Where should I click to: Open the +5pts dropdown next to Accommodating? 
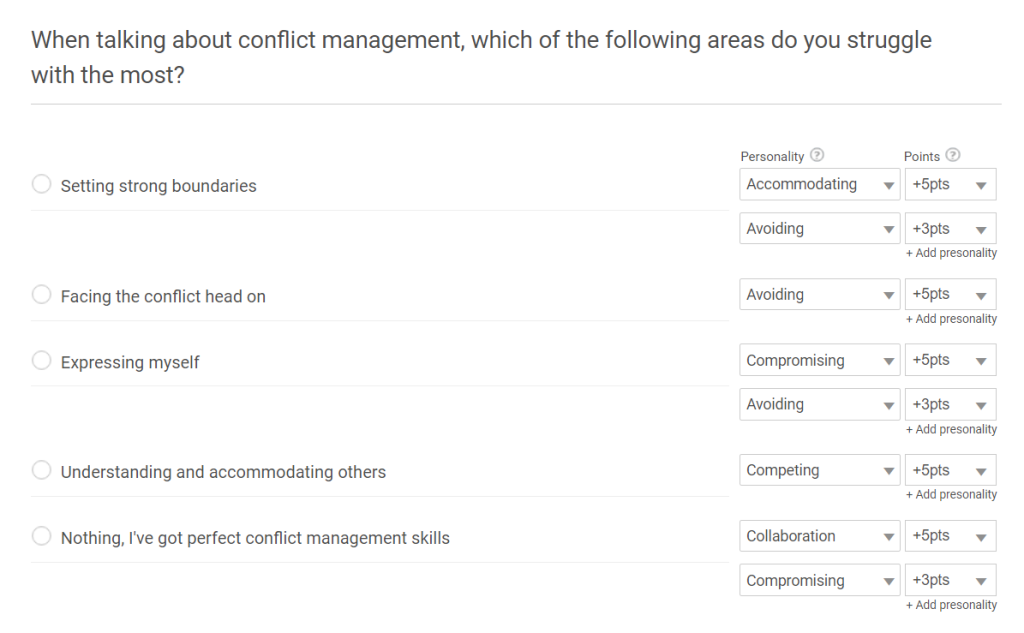pyautogui.click(x=950, y=185)
